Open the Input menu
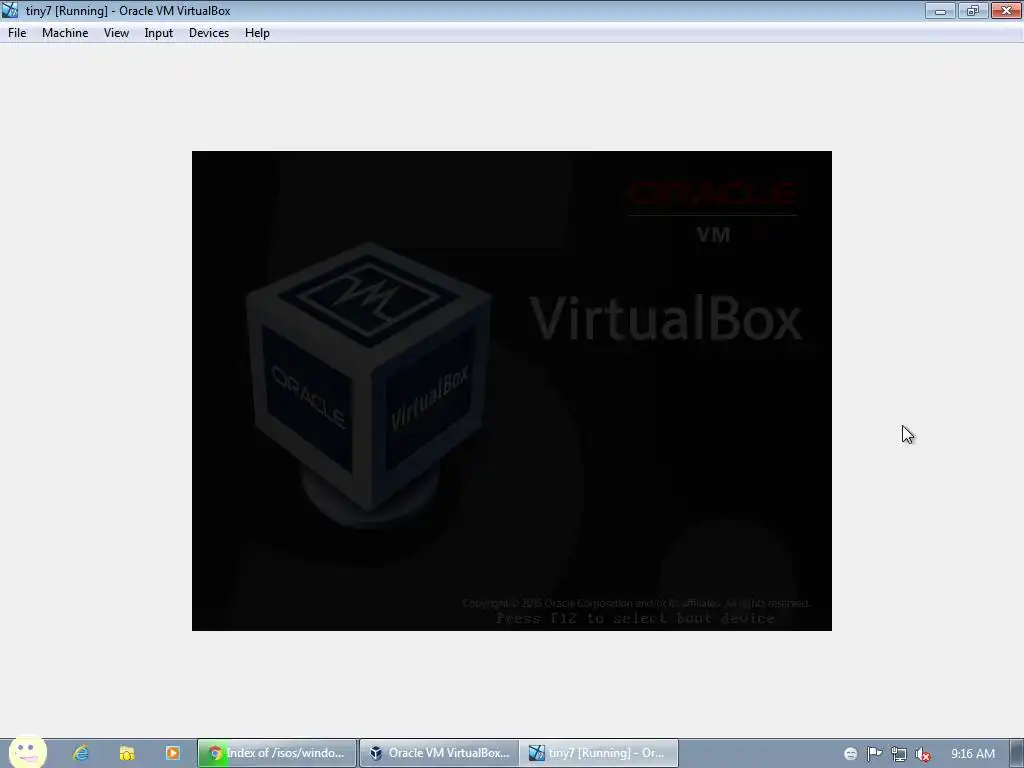This screenshot has width=1024, height=768. [x=159, y=33]
